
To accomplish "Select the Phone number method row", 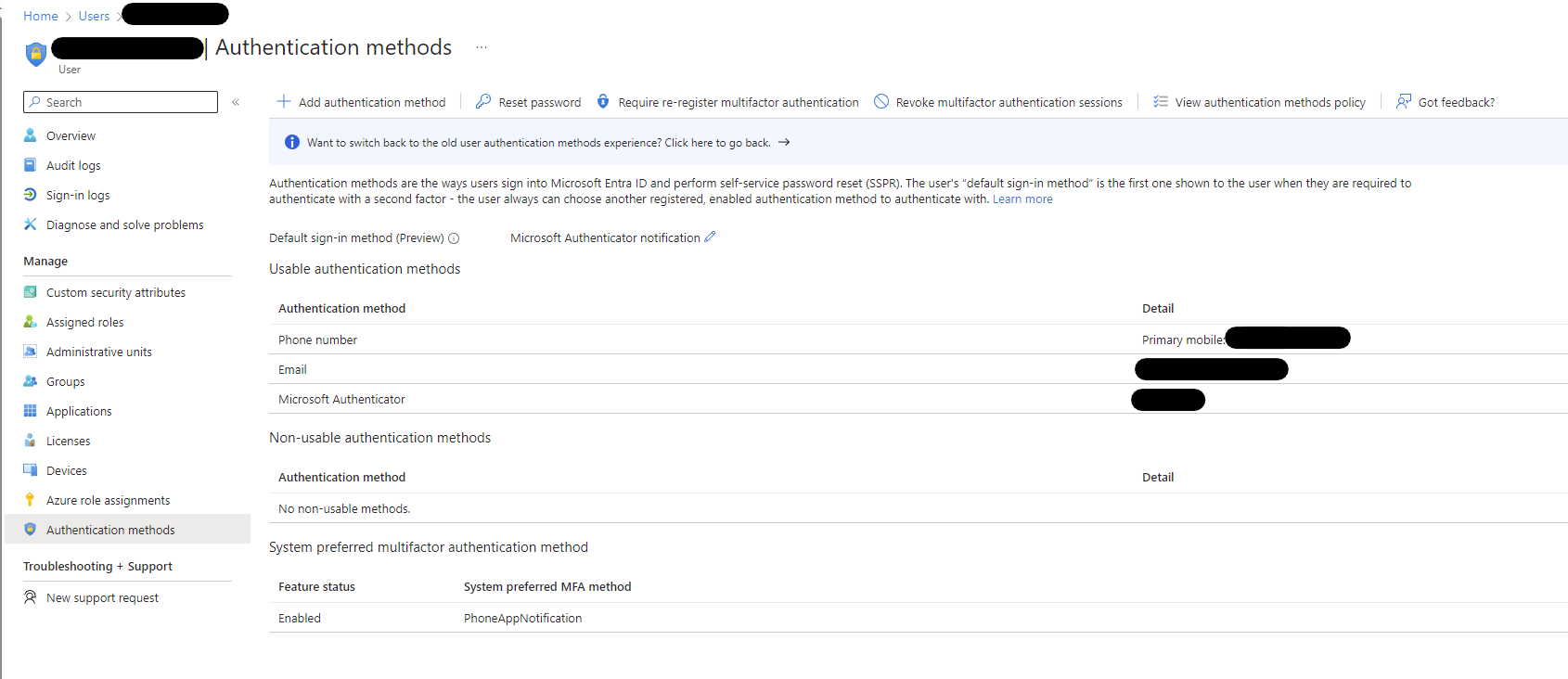I will click(x=919, y=339).
